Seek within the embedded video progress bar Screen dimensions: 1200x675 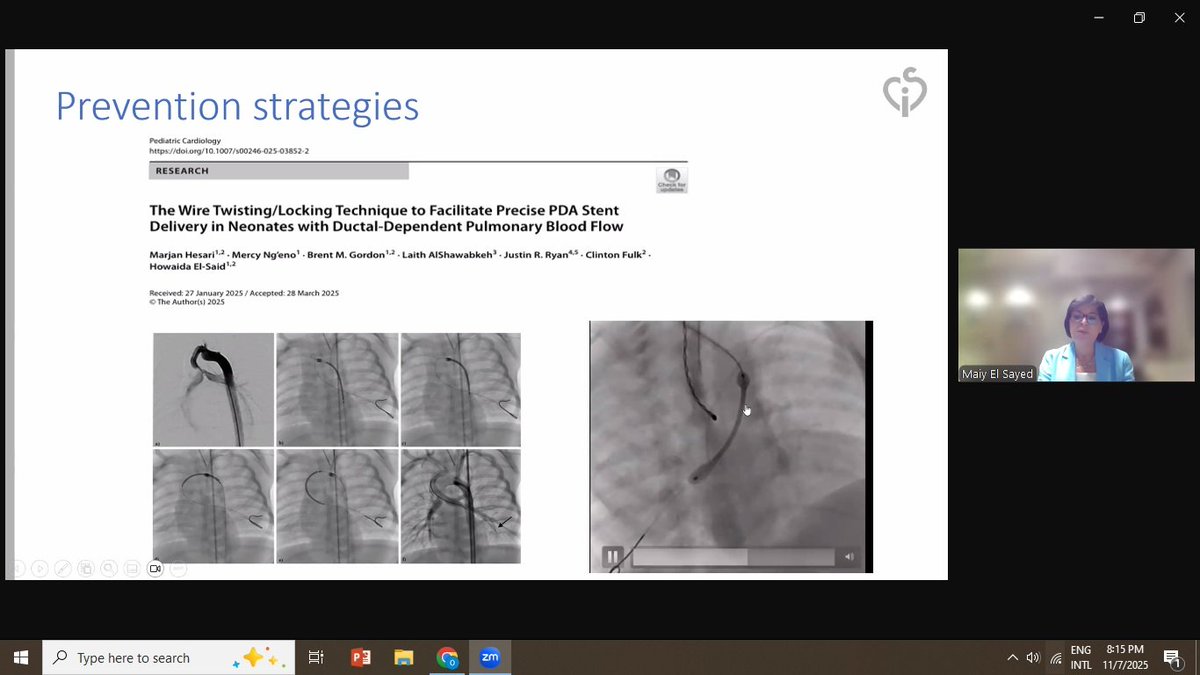[733, 557]
